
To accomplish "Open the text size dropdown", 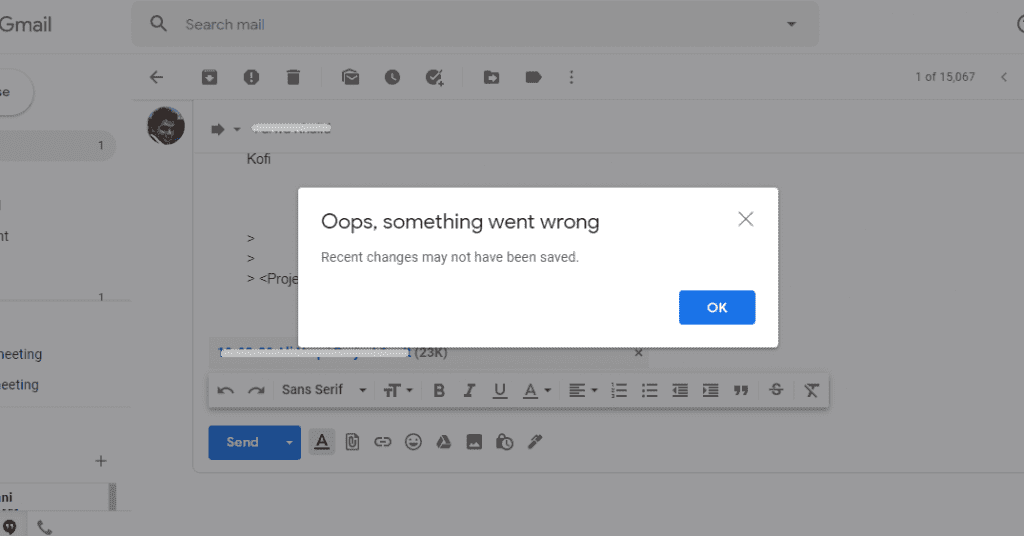I will coord(398,390).
